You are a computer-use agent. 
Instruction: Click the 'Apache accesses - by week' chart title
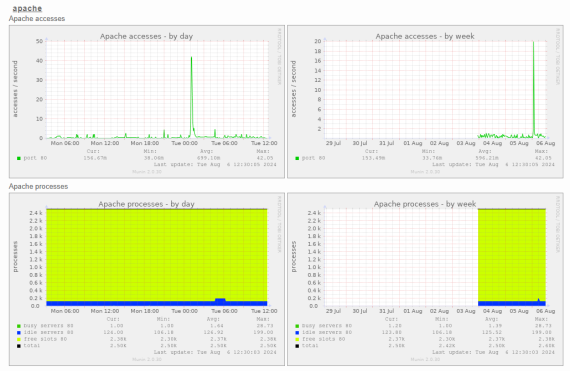[425, 36]
